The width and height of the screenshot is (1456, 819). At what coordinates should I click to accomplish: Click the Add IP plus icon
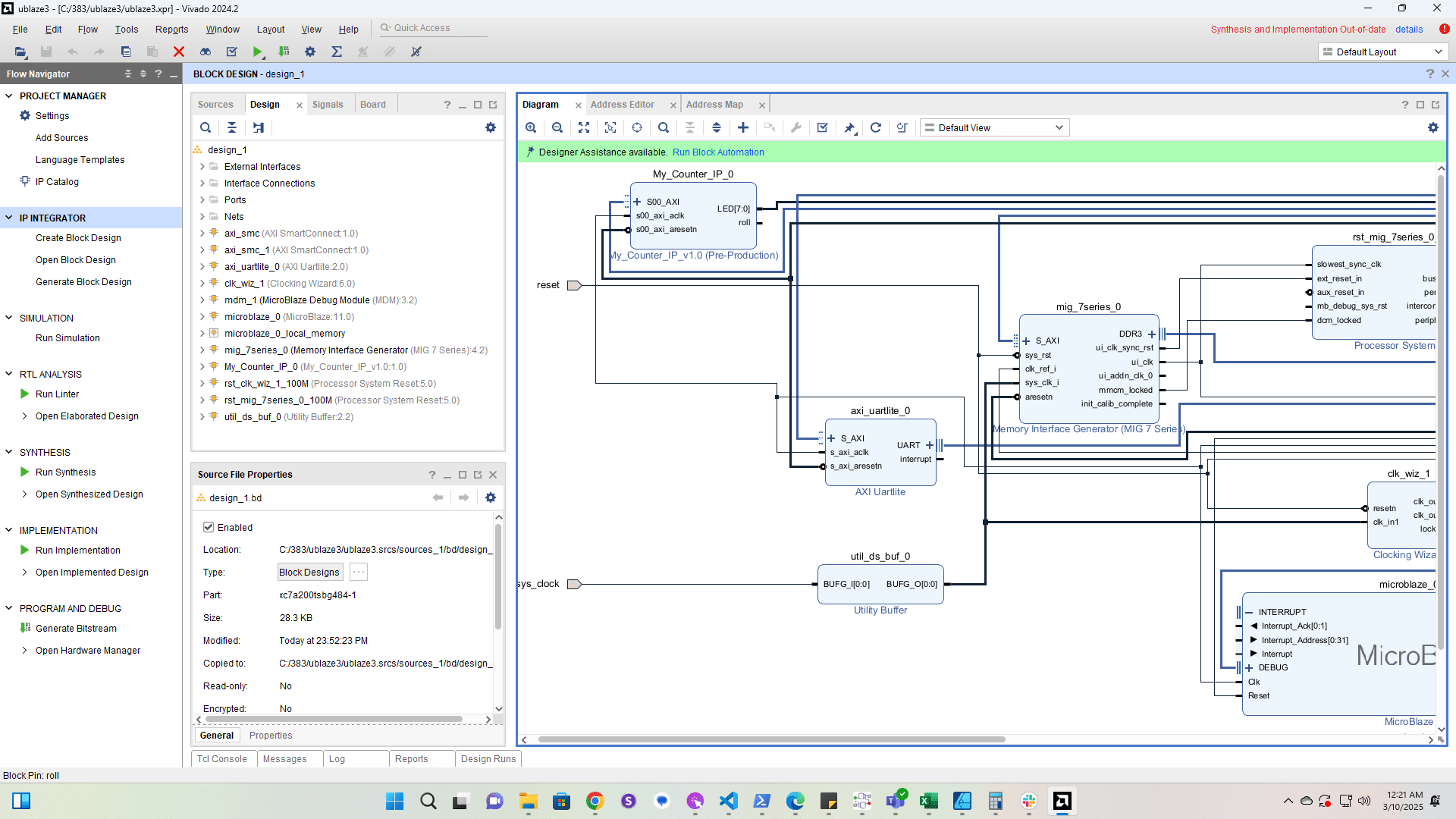coord(743,128)
